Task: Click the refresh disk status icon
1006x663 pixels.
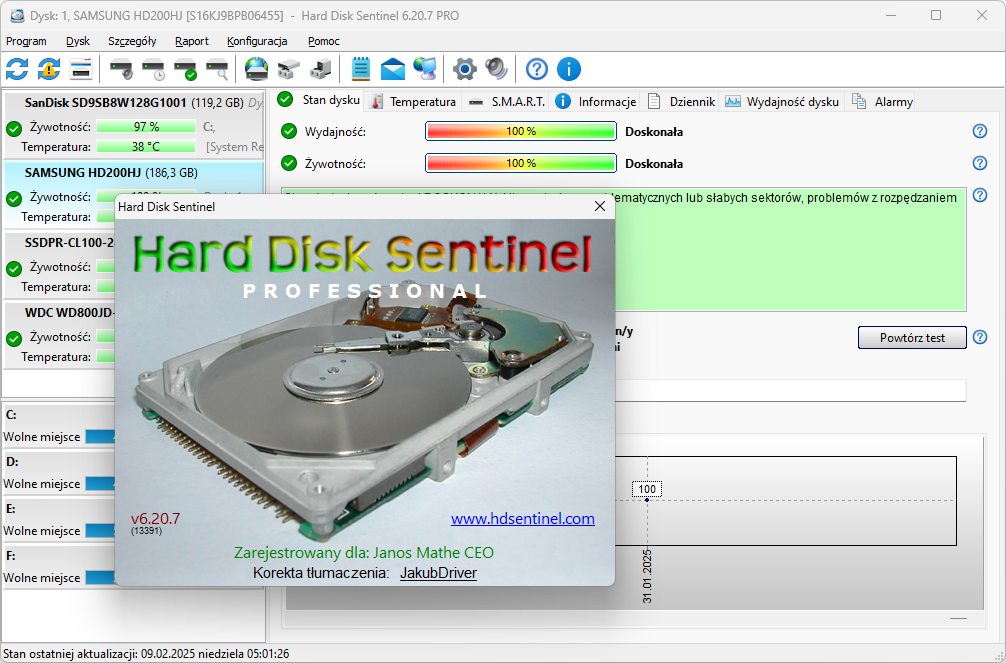Action: point(17,69)
